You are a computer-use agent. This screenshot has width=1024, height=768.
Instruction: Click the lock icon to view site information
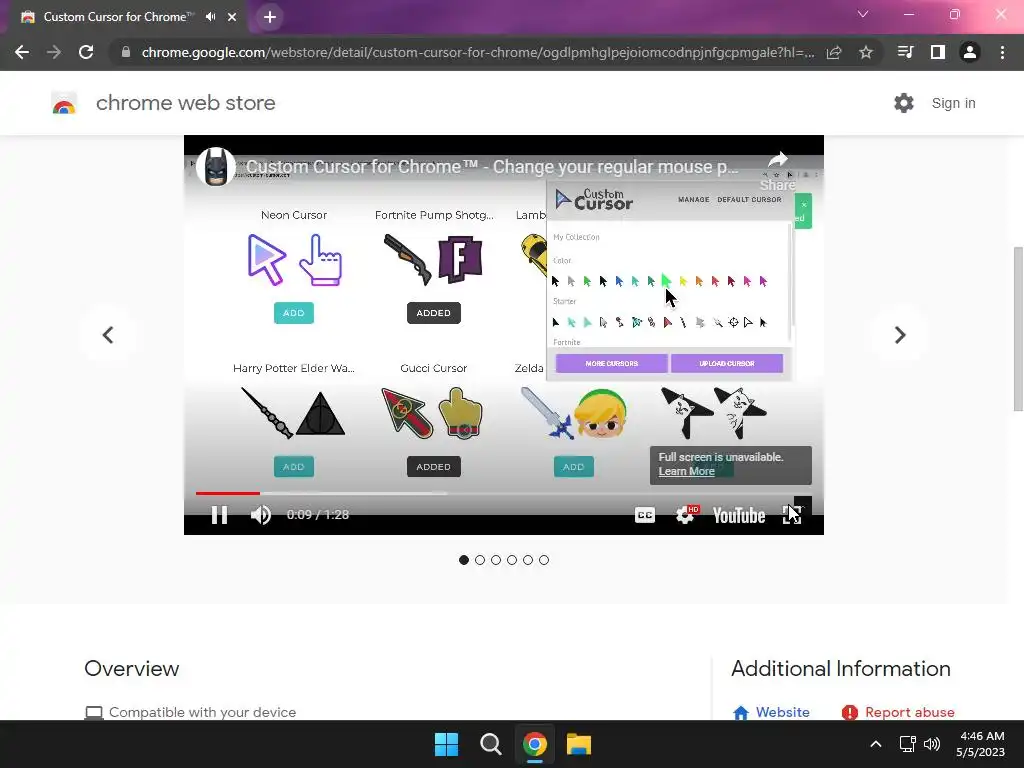(126, 52)
